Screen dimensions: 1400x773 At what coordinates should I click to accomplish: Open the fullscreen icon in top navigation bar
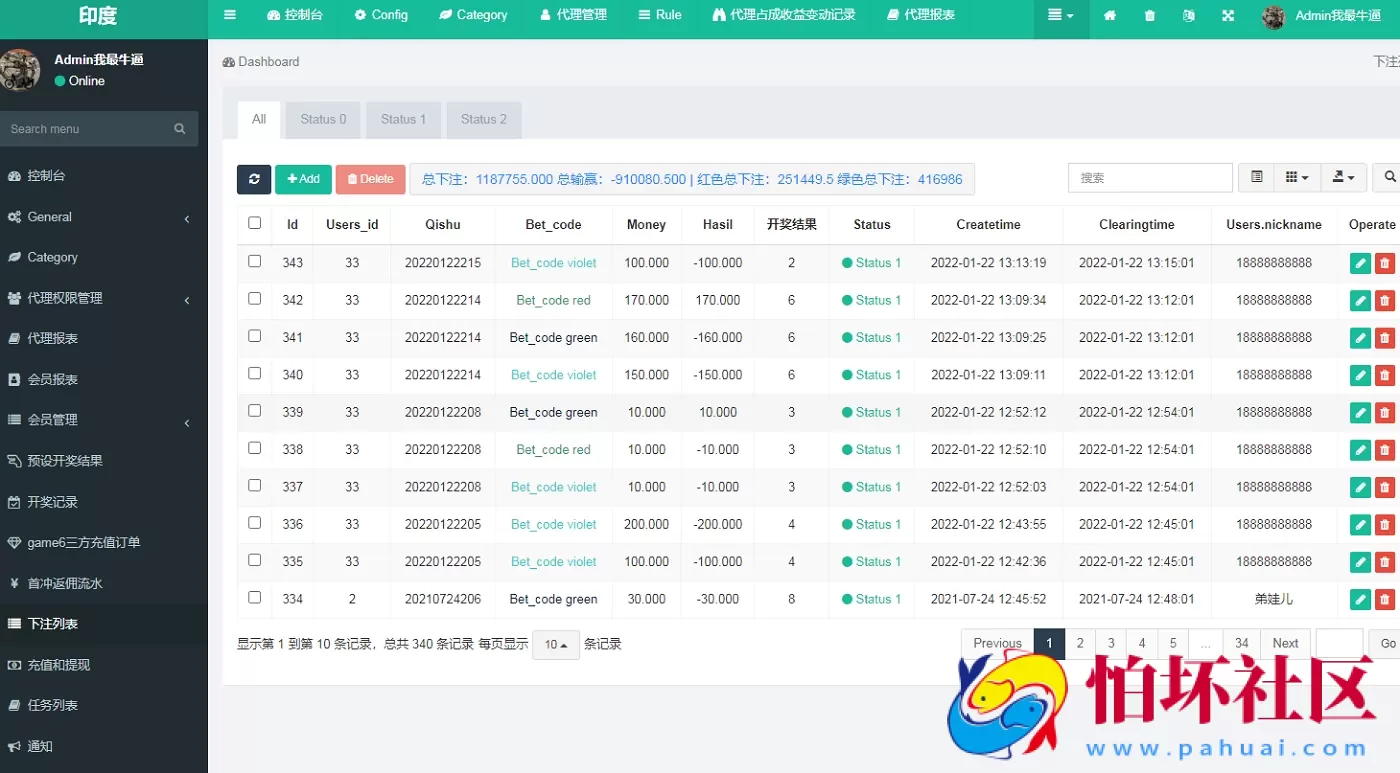(x=1227, y=16)
